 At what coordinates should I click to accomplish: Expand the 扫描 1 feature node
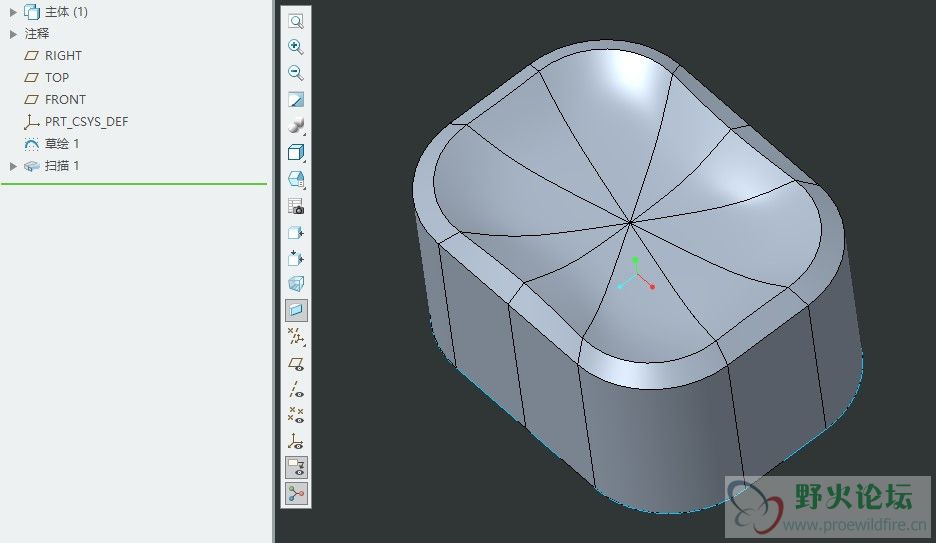tap(13, 166)
